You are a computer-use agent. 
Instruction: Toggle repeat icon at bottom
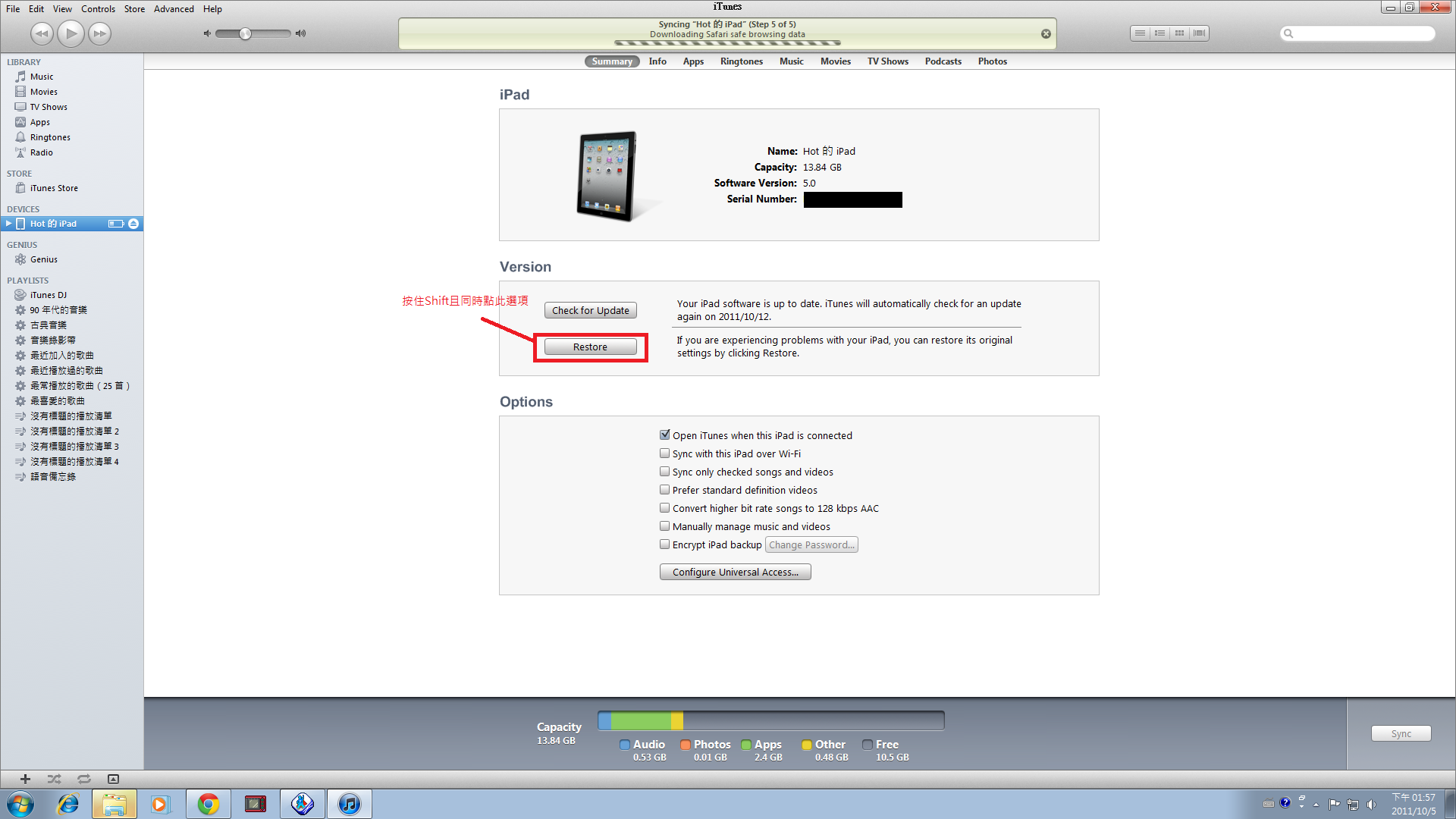[x=84, y=779]
